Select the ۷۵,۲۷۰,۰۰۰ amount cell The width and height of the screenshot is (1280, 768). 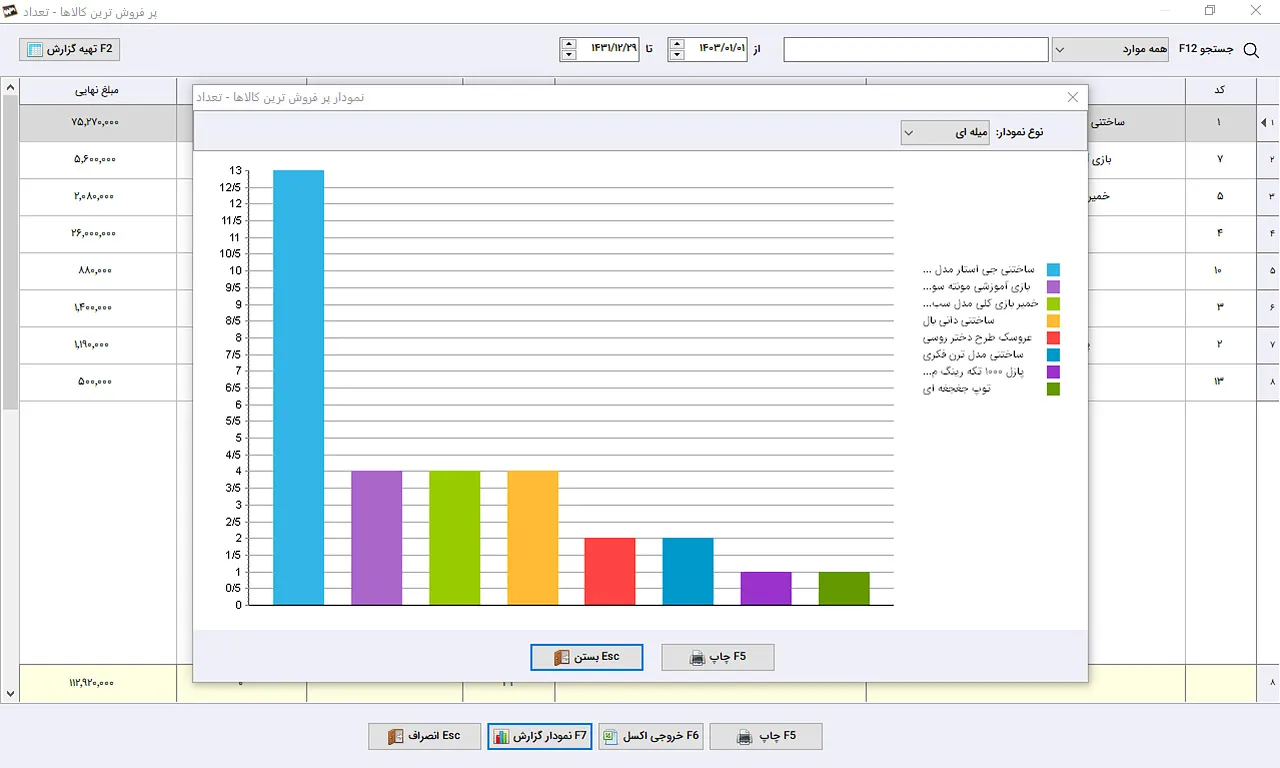click(x=96, y=122)
